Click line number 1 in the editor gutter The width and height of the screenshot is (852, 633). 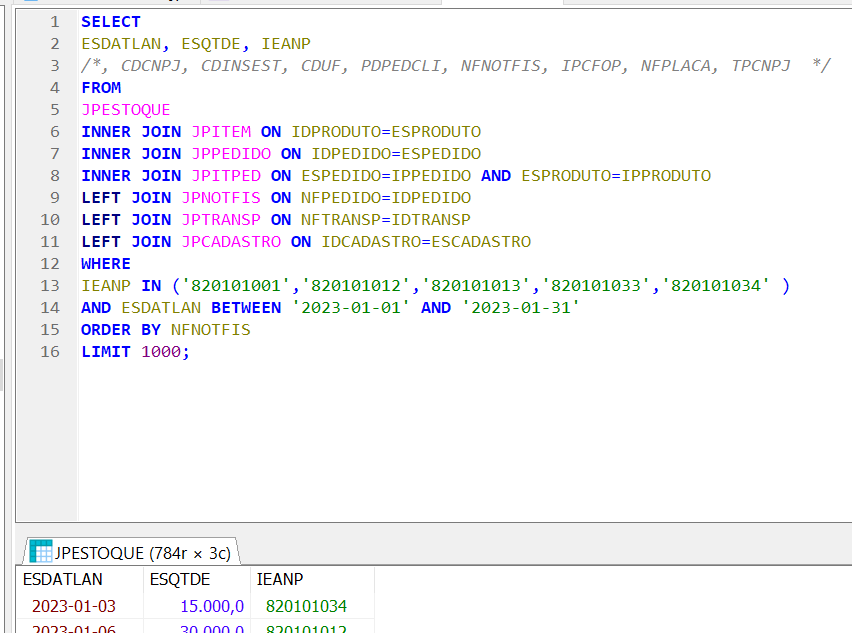point(54,22)
